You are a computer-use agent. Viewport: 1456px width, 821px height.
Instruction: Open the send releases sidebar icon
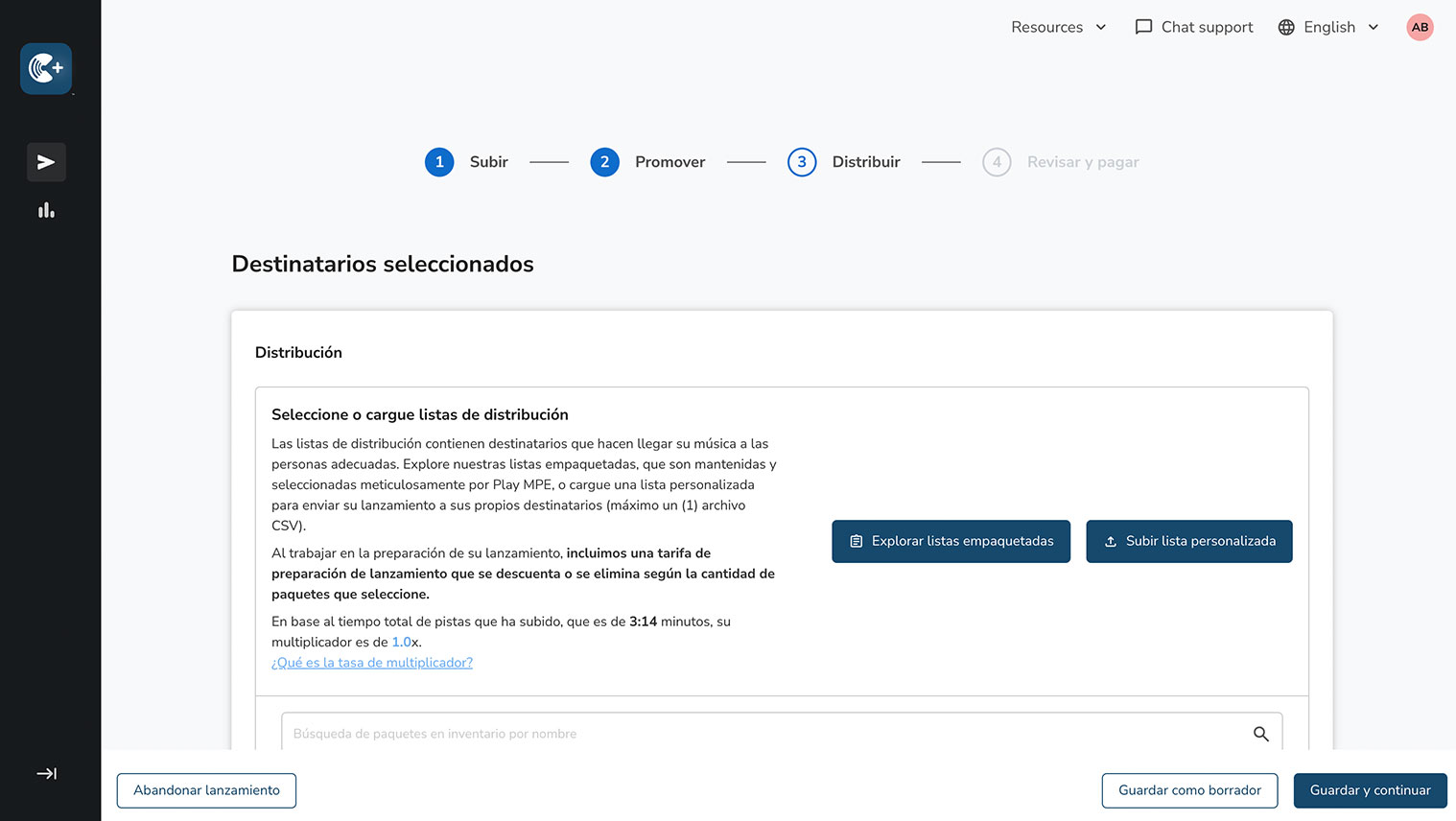click(46, 162)
